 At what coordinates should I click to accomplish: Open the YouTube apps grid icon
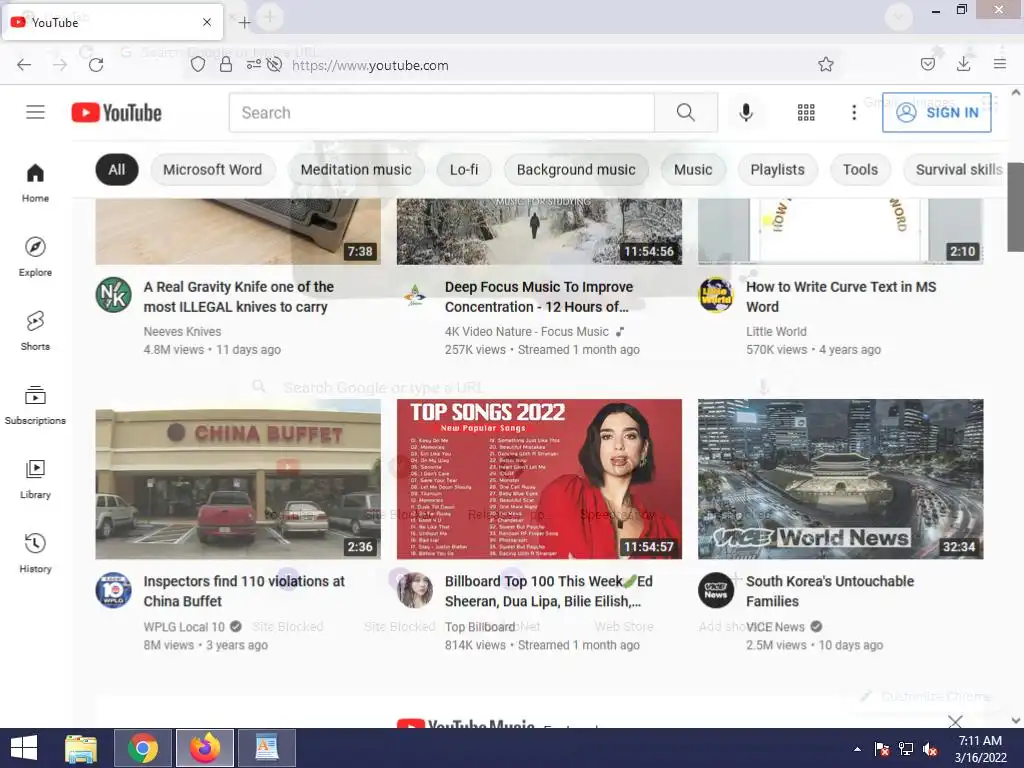click(x=806, y=112)
